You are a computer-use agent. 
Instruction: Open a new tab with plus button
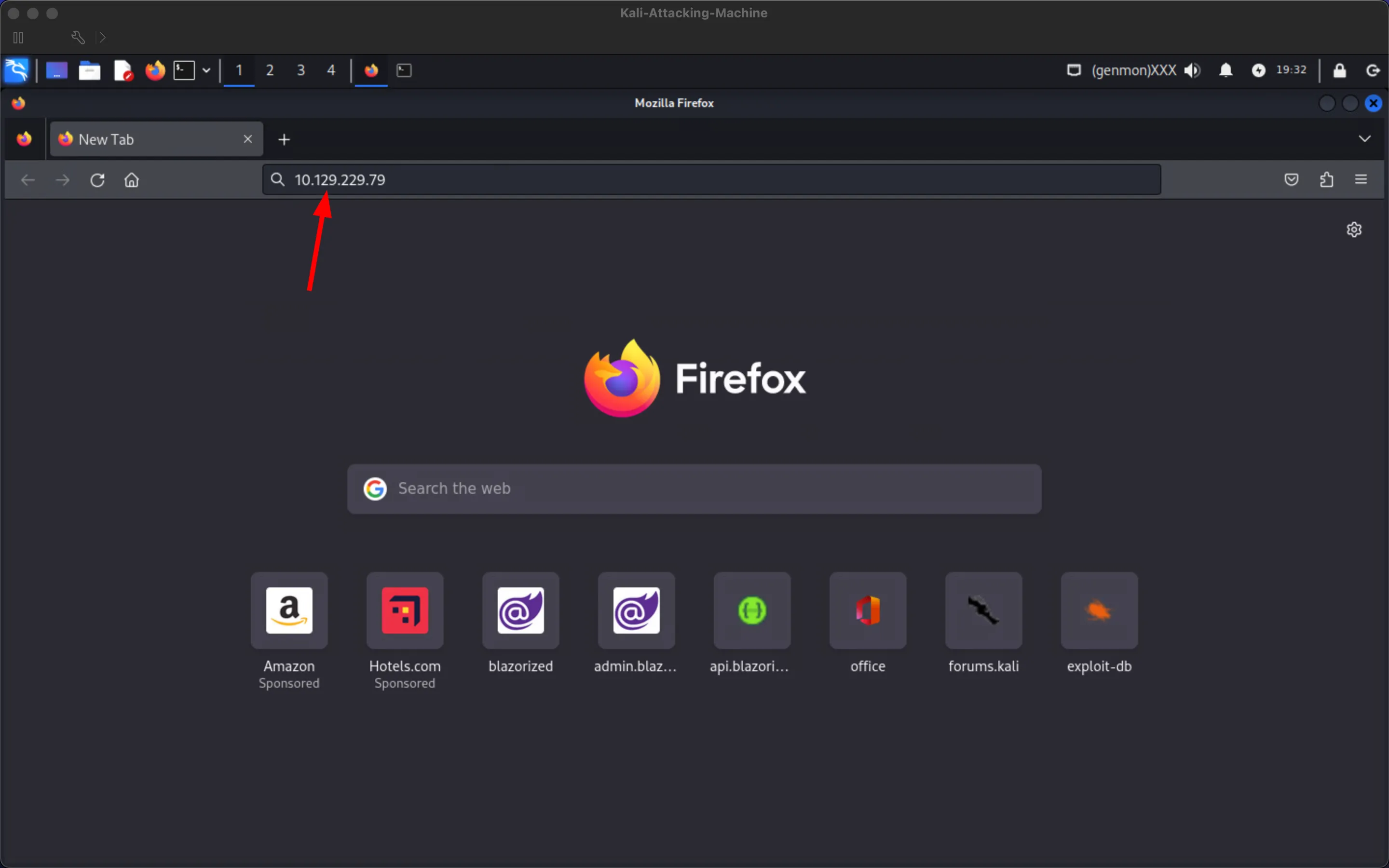(x=284, y=139)
